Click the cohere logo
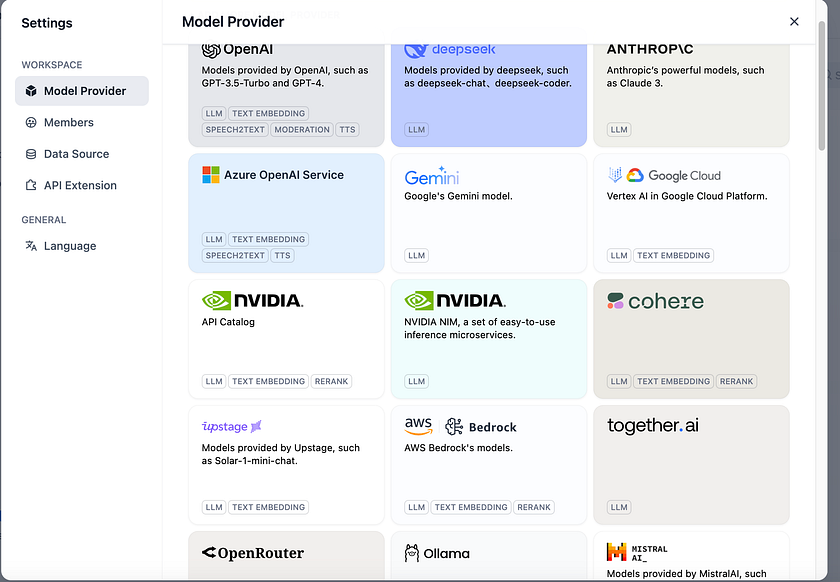This screenshot has width=840, height=582. [655, 301]
